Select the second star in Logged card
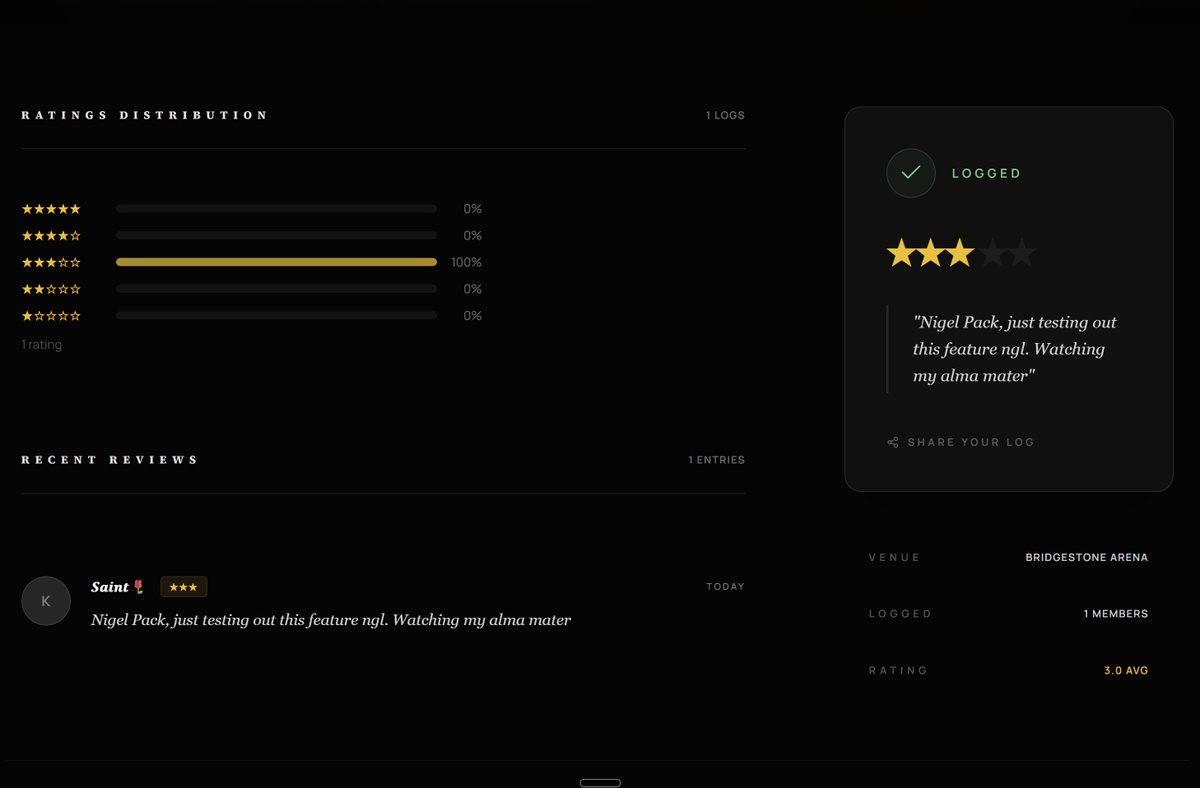 [x=931, y=253]
